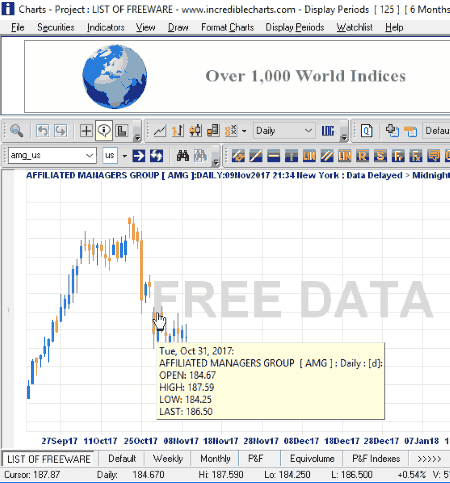This screenshot has height=483, width=450.
Task: Click the redo arrow icon
Action: pos(61,131)
